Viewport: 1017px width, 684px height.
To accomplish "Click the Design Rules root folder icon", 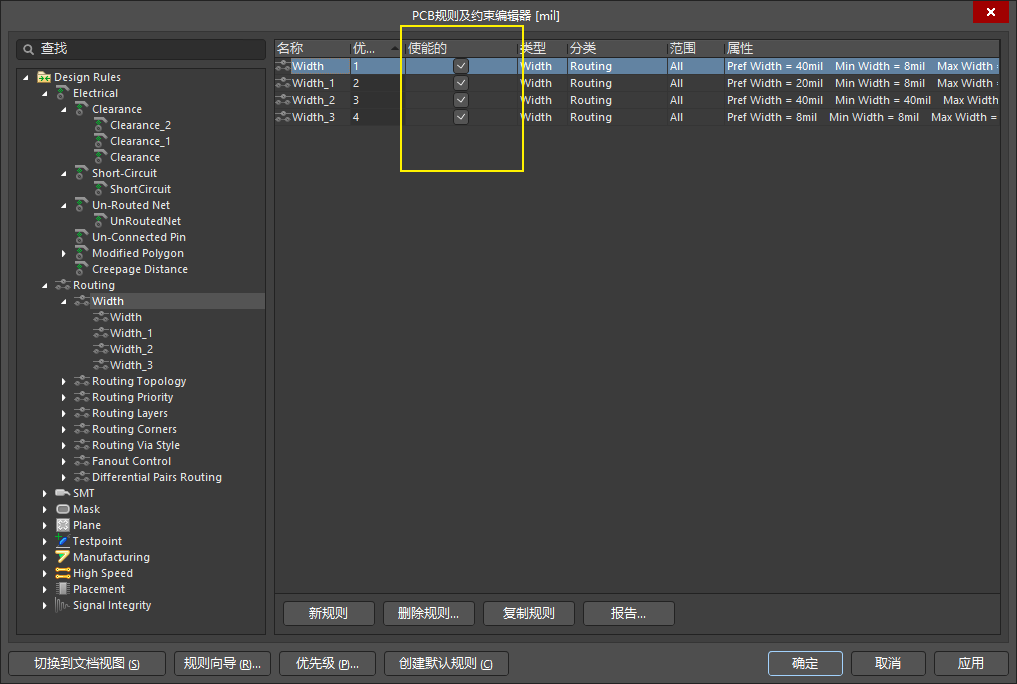I will [x=44, y=77].
